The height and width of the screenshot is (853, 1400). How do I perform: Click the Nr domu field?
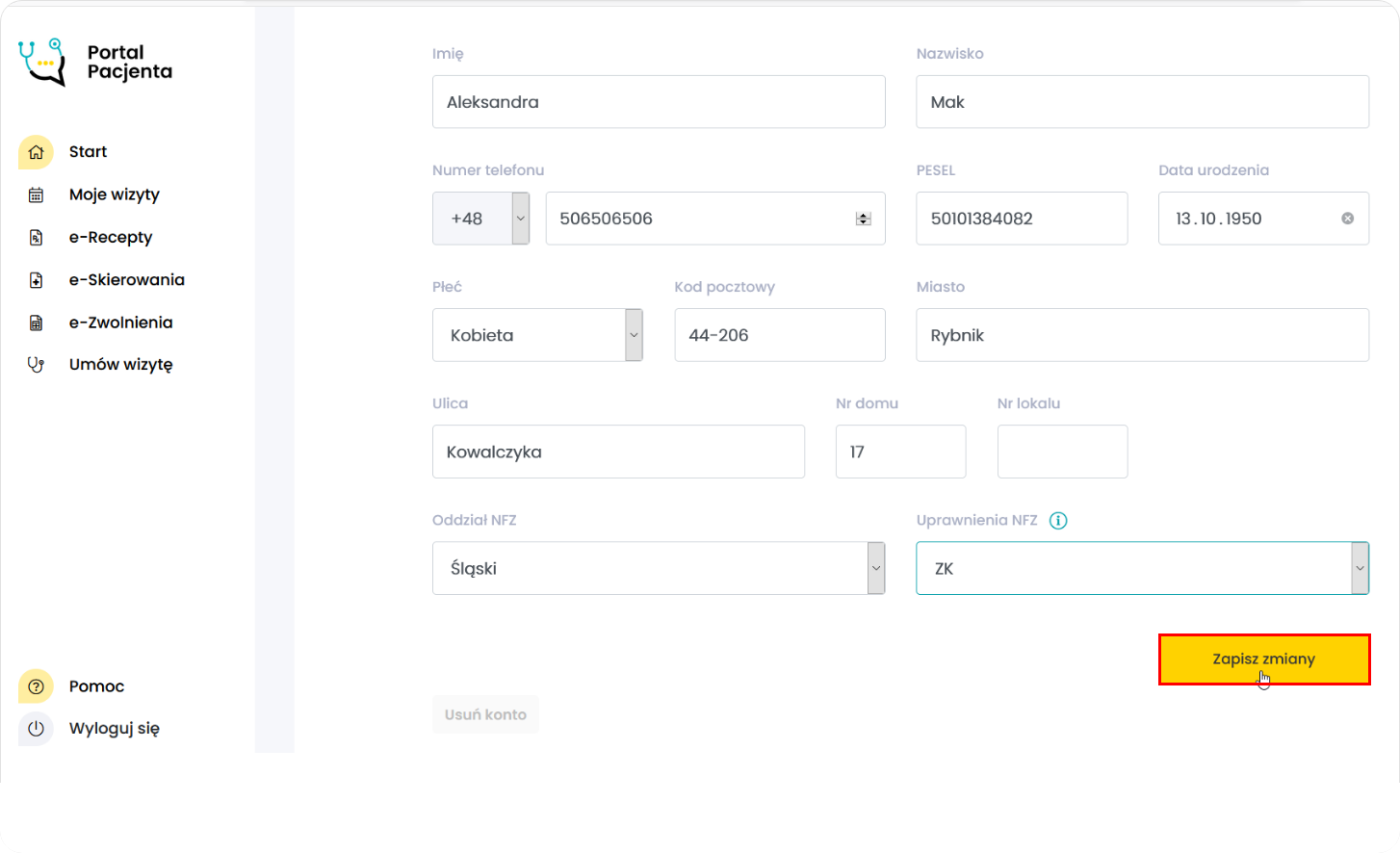pyautogui.click(x=900, y=452)
